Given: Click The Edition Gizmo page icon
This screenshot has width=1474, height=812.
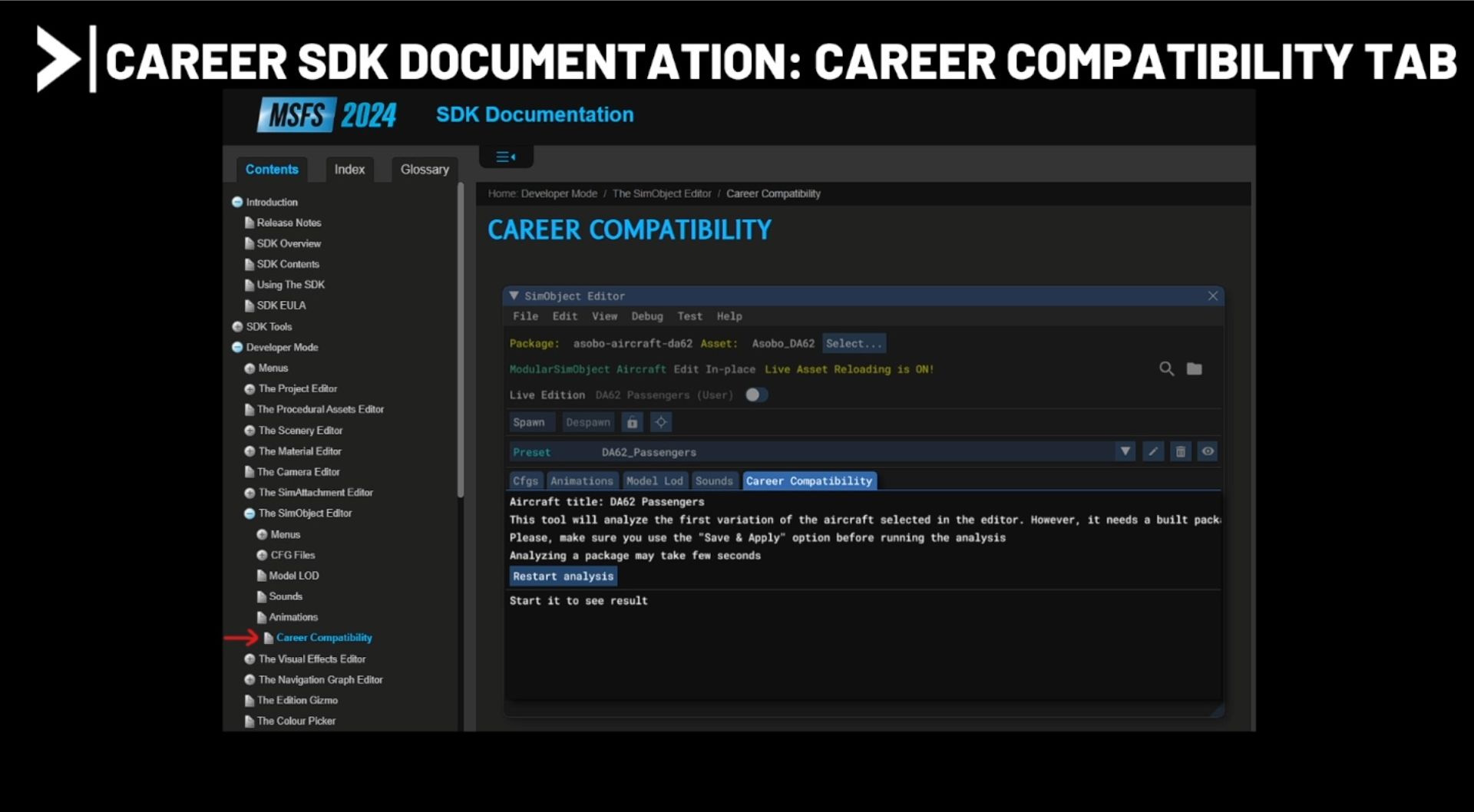Looking at the screenshot, I should (x=249, y=701).
